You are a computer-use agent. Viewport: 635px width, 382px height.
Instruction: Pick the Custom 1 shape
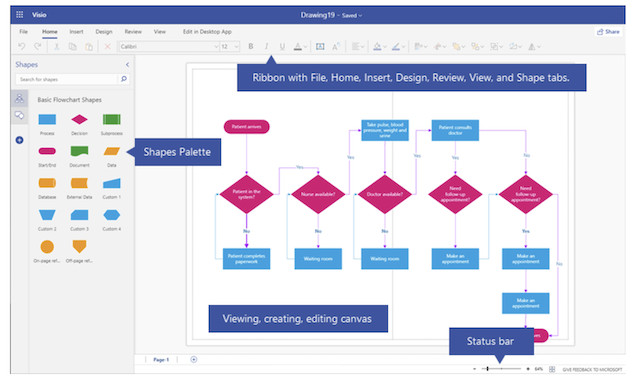coord(112,184)
